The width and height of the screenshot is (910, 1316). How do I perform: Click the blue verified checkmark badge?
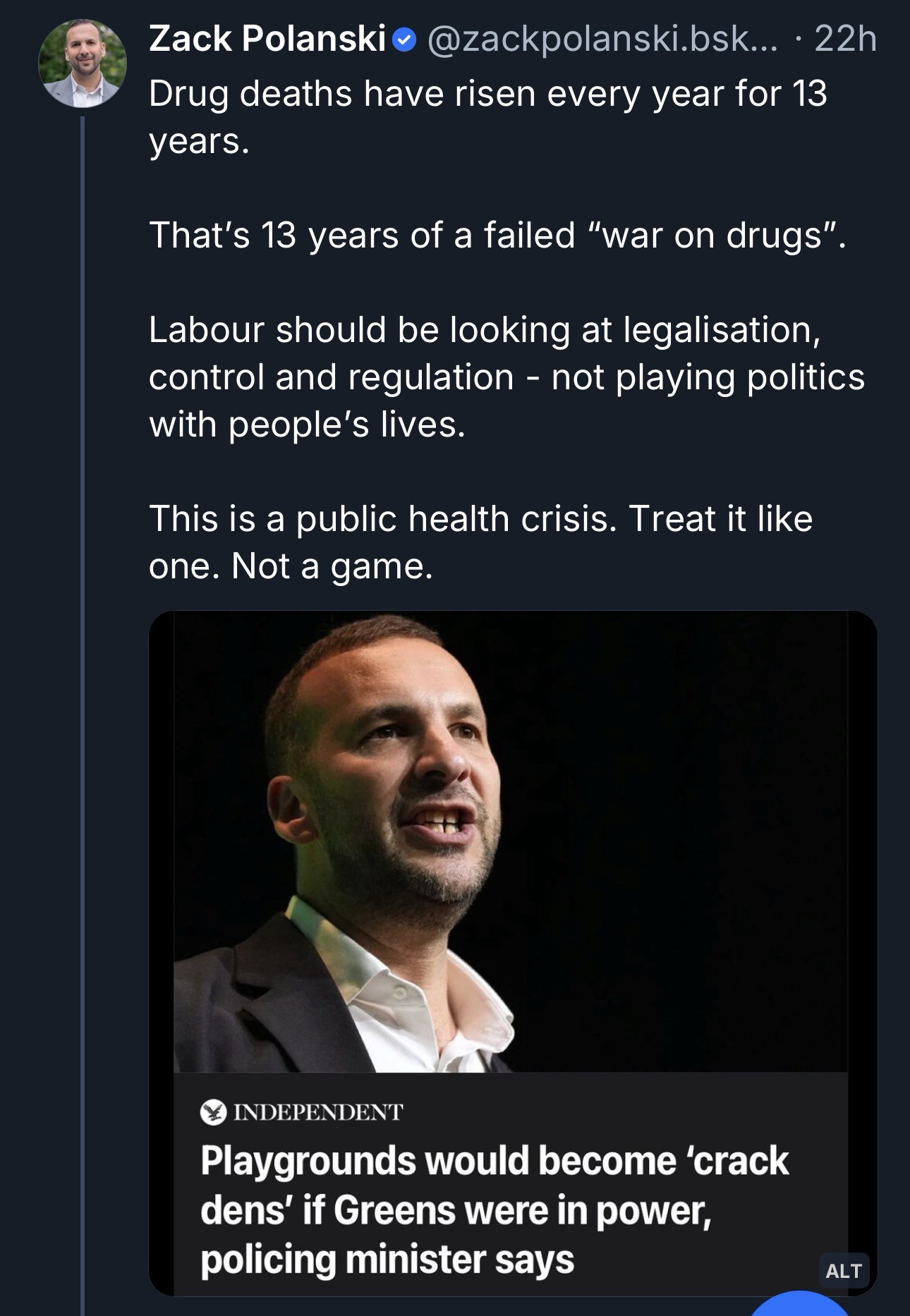click(403, 41)
